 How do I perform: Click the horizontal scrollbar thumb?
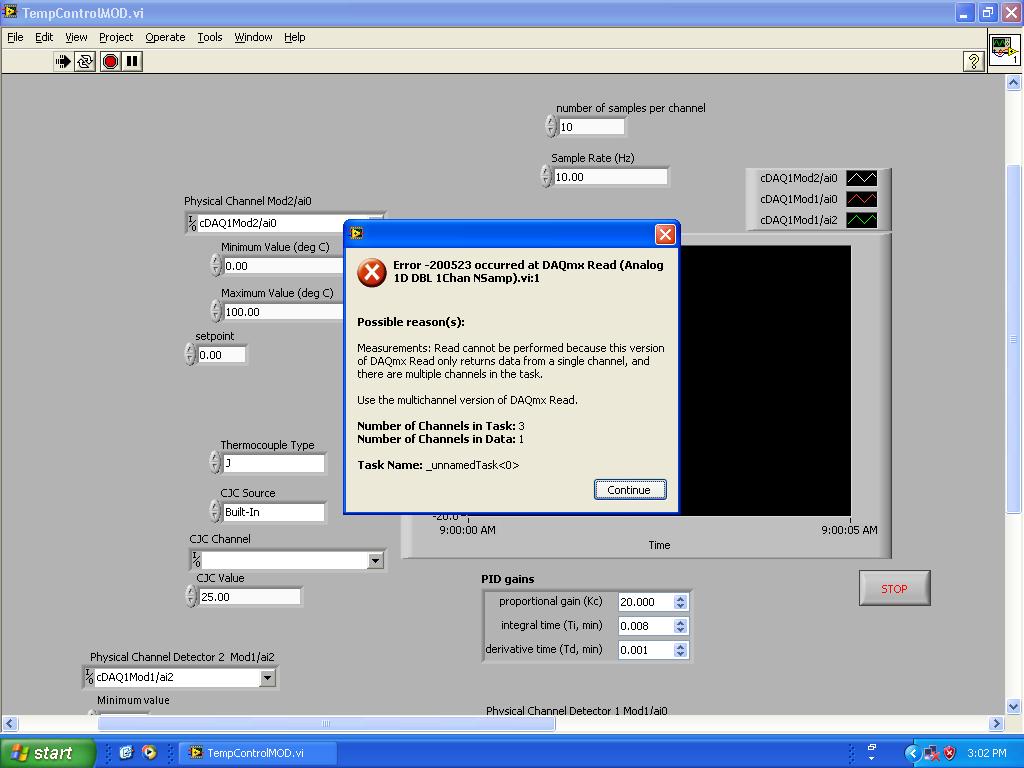(x=327, y=723)
